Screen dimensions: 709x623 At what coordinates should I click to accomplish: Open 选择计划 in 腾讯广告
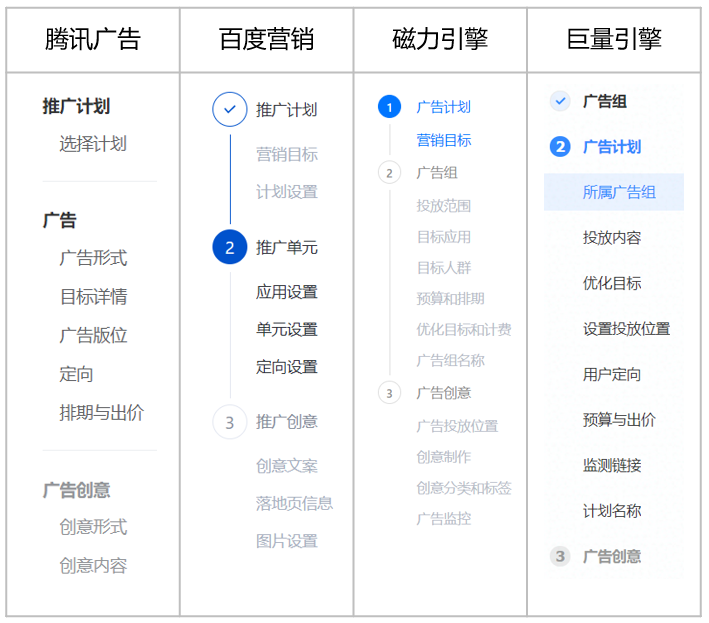93,144
